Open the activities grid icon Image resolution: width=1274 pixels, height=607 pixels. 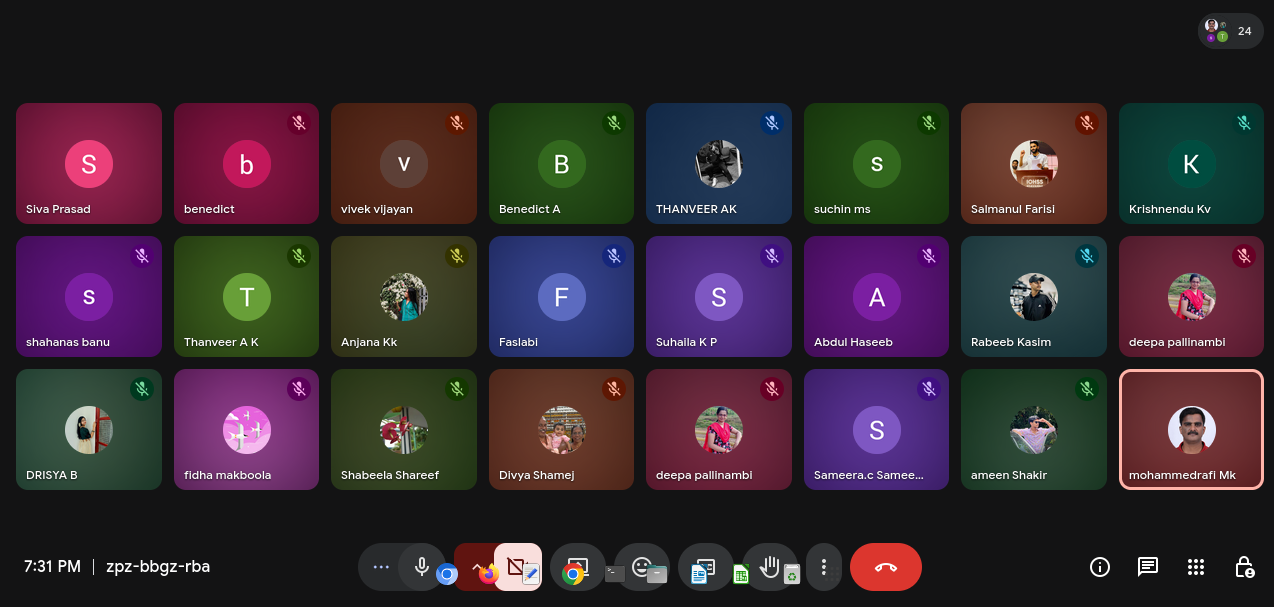coord(1196,567)
